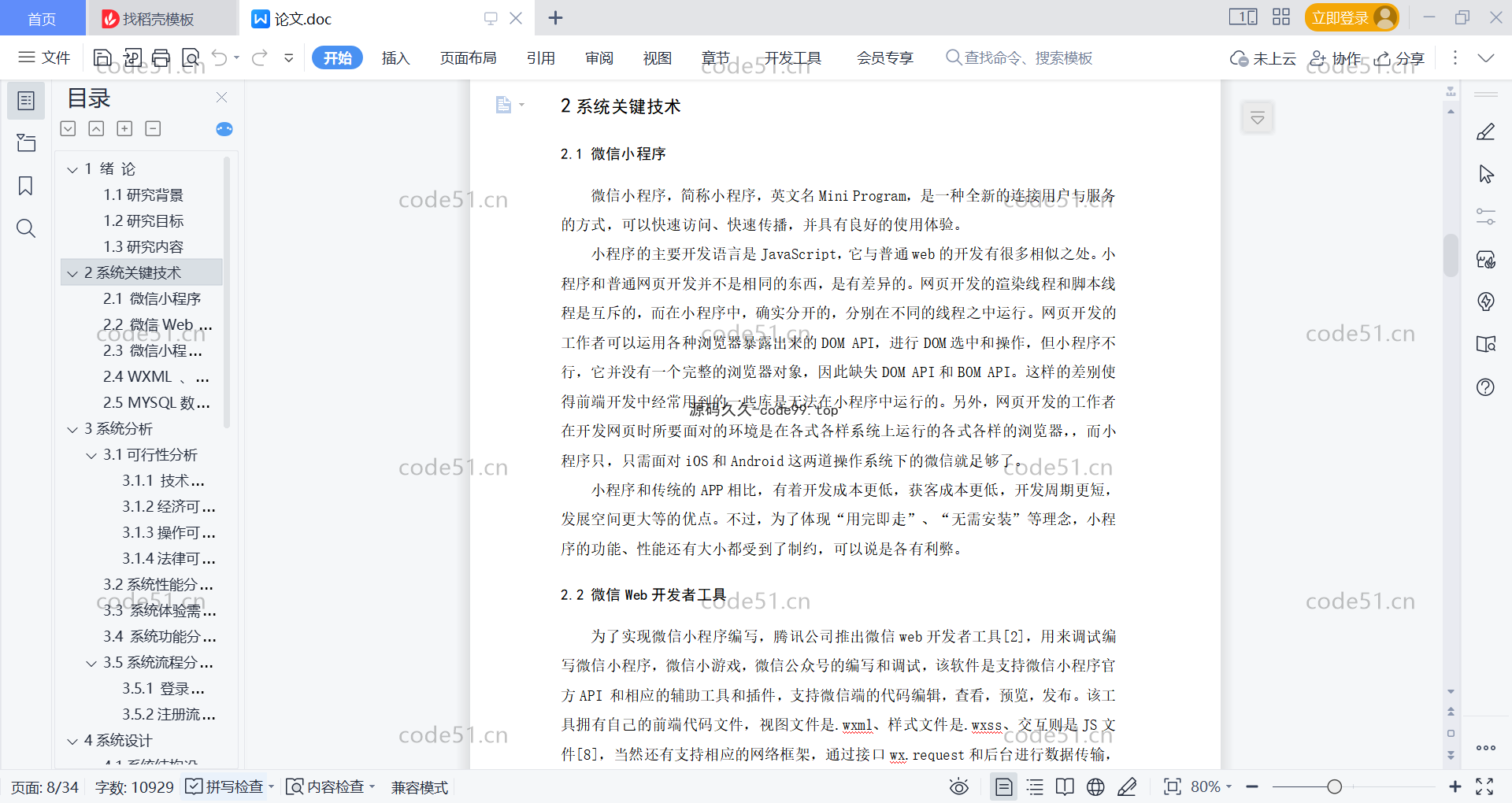Click the 立即登录 login button
The width and height of the screenshot is (1512, 803).
(1351, 17)
